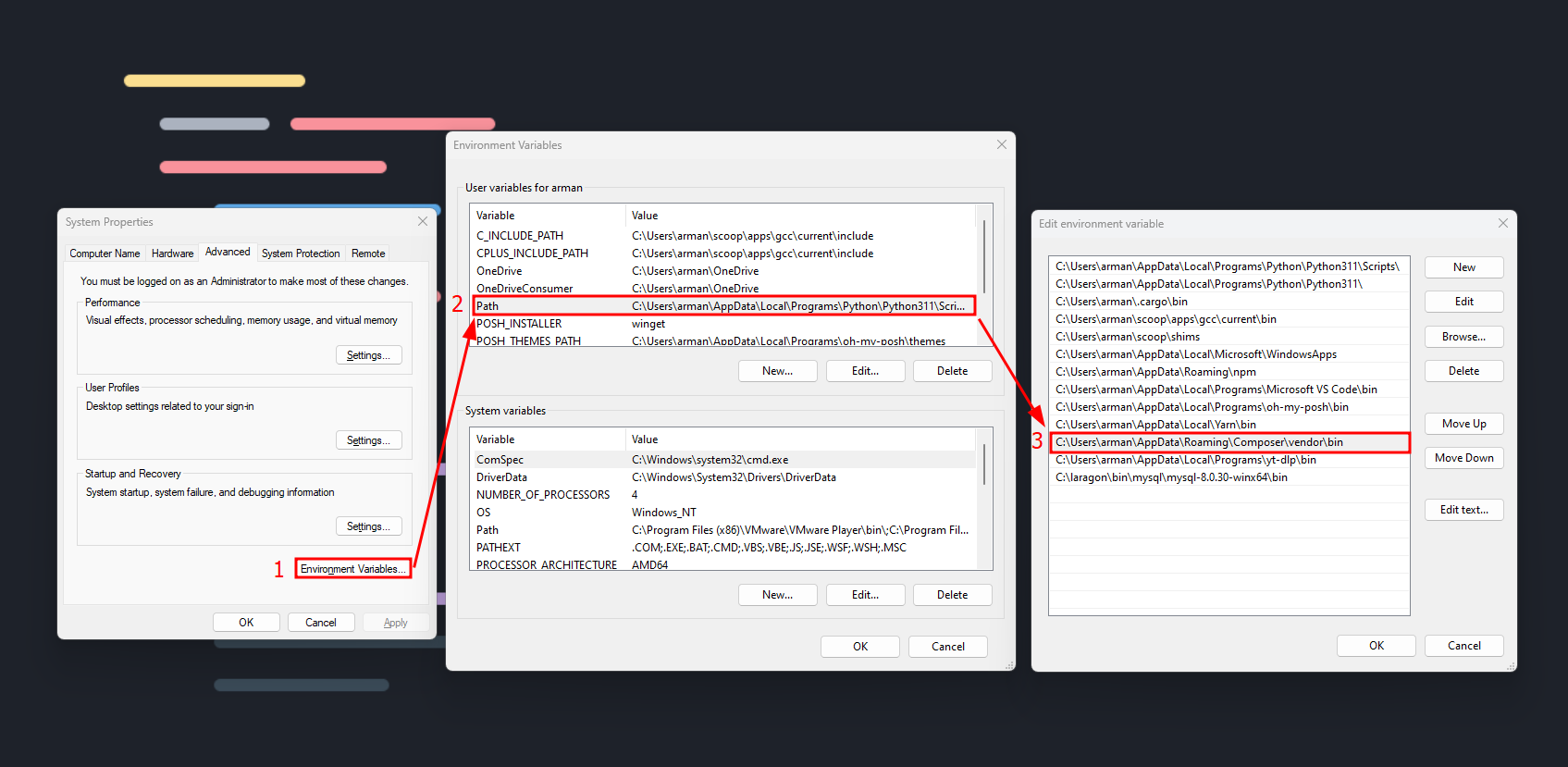Close the Environment Variables window
The width and height of the screenshot is (1568, 767).
[x=1001, y=144]
